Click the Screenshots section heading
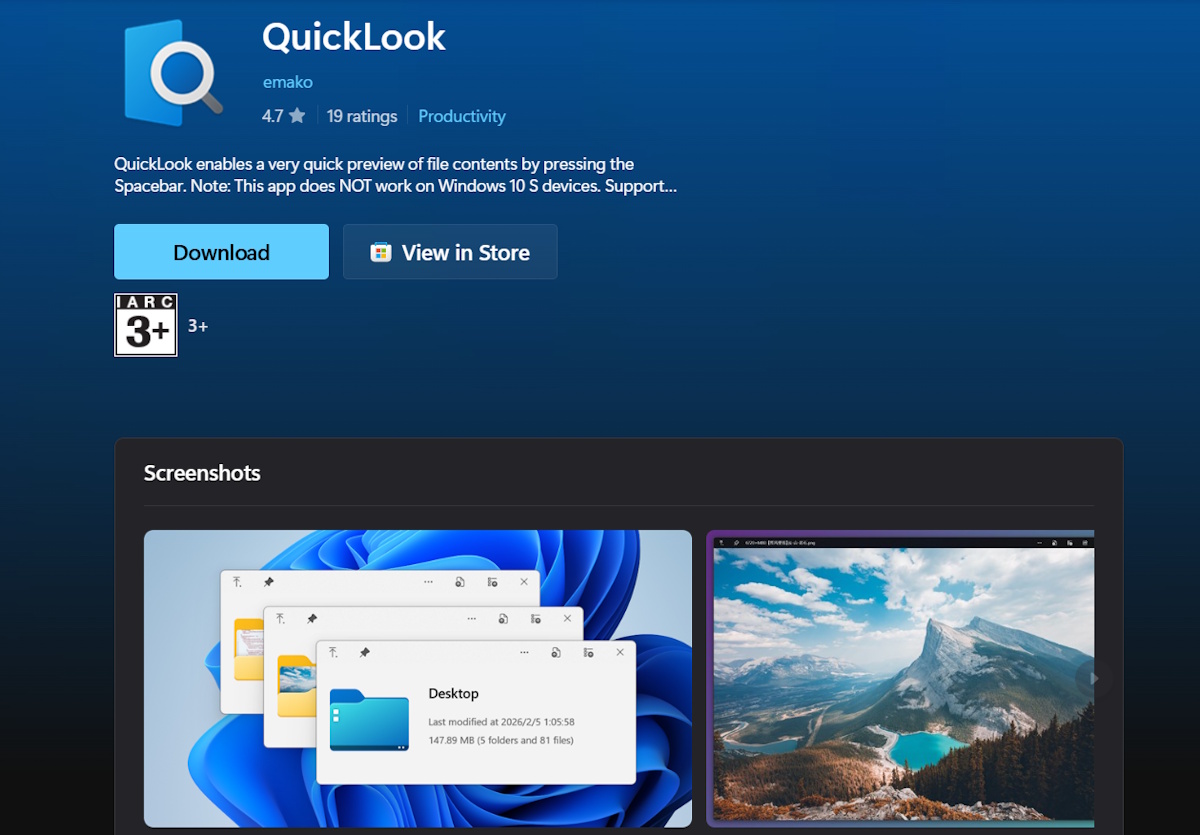This screenshot has width=1200, height=835. 202,473
